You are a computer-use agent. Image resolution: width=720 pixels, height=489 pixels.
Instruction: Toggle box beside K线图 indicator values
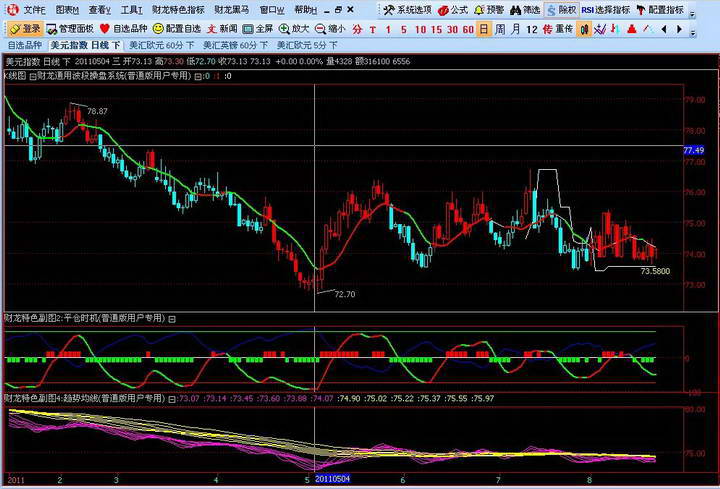pos(197,77)
